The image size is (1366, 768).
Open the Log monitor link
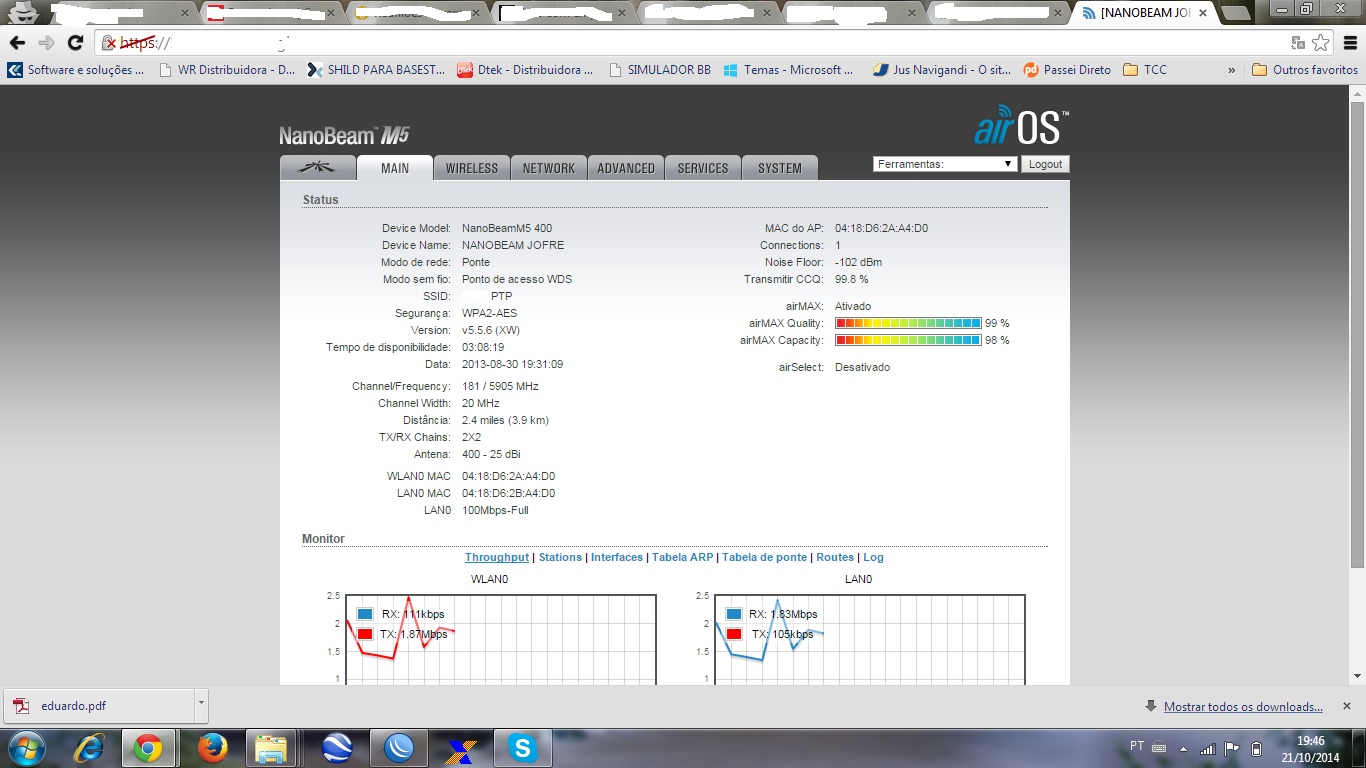[874, 557]
